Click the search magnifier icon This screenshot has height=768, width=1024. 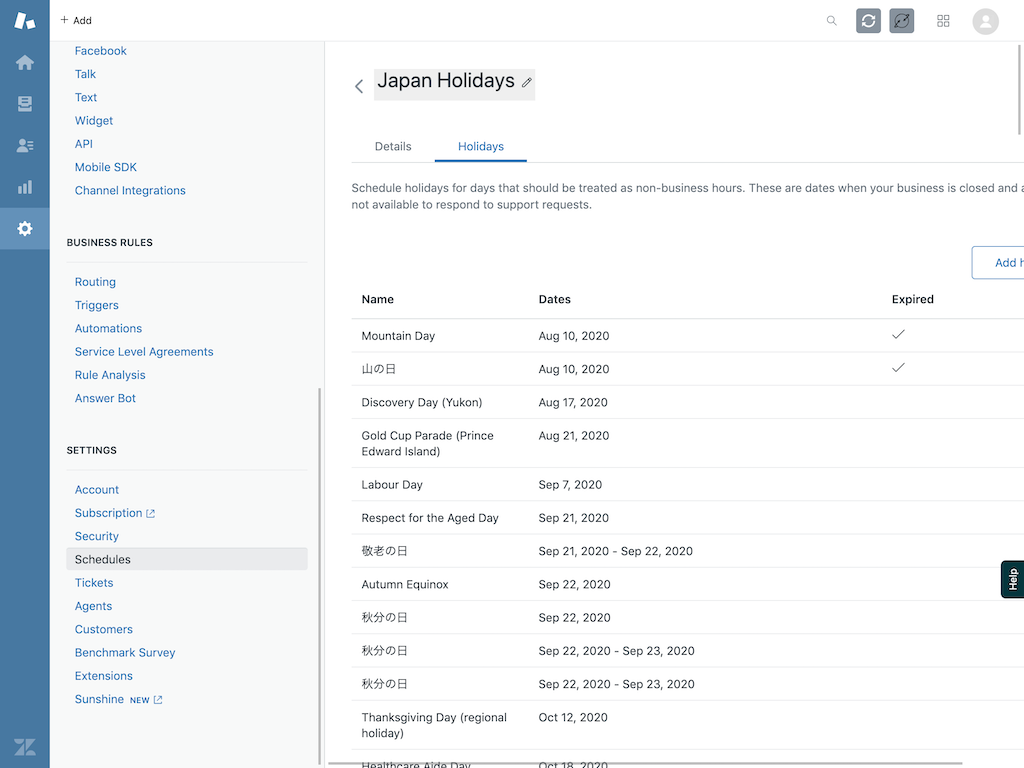coord(831,21)
